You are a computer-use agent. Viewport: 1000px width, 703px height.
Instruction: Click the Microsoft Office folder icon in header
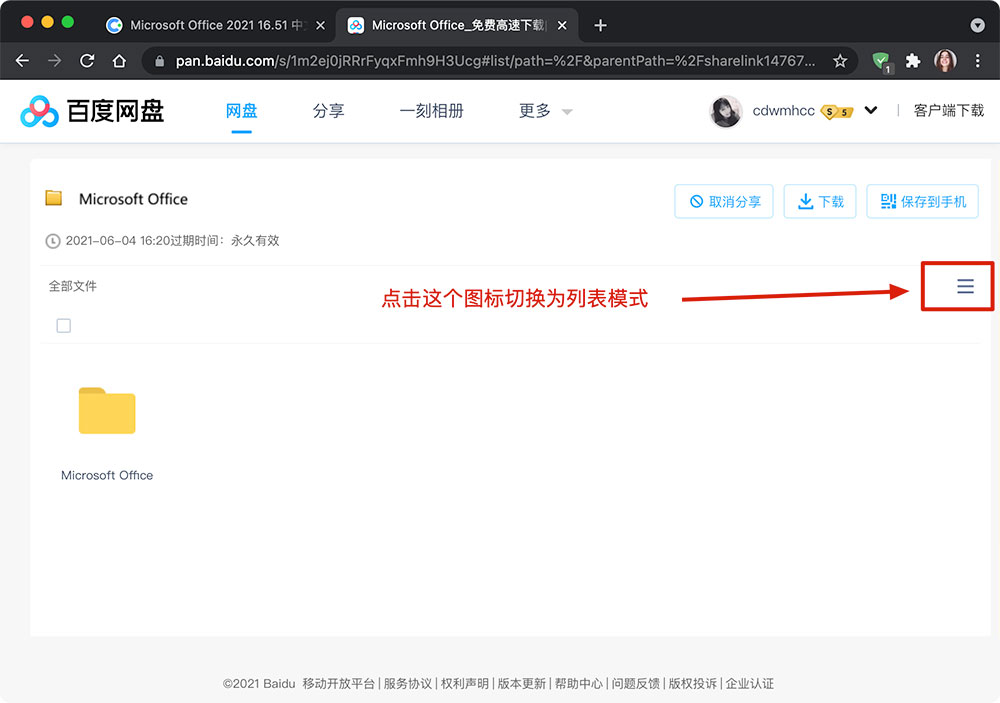pos(54,198)
